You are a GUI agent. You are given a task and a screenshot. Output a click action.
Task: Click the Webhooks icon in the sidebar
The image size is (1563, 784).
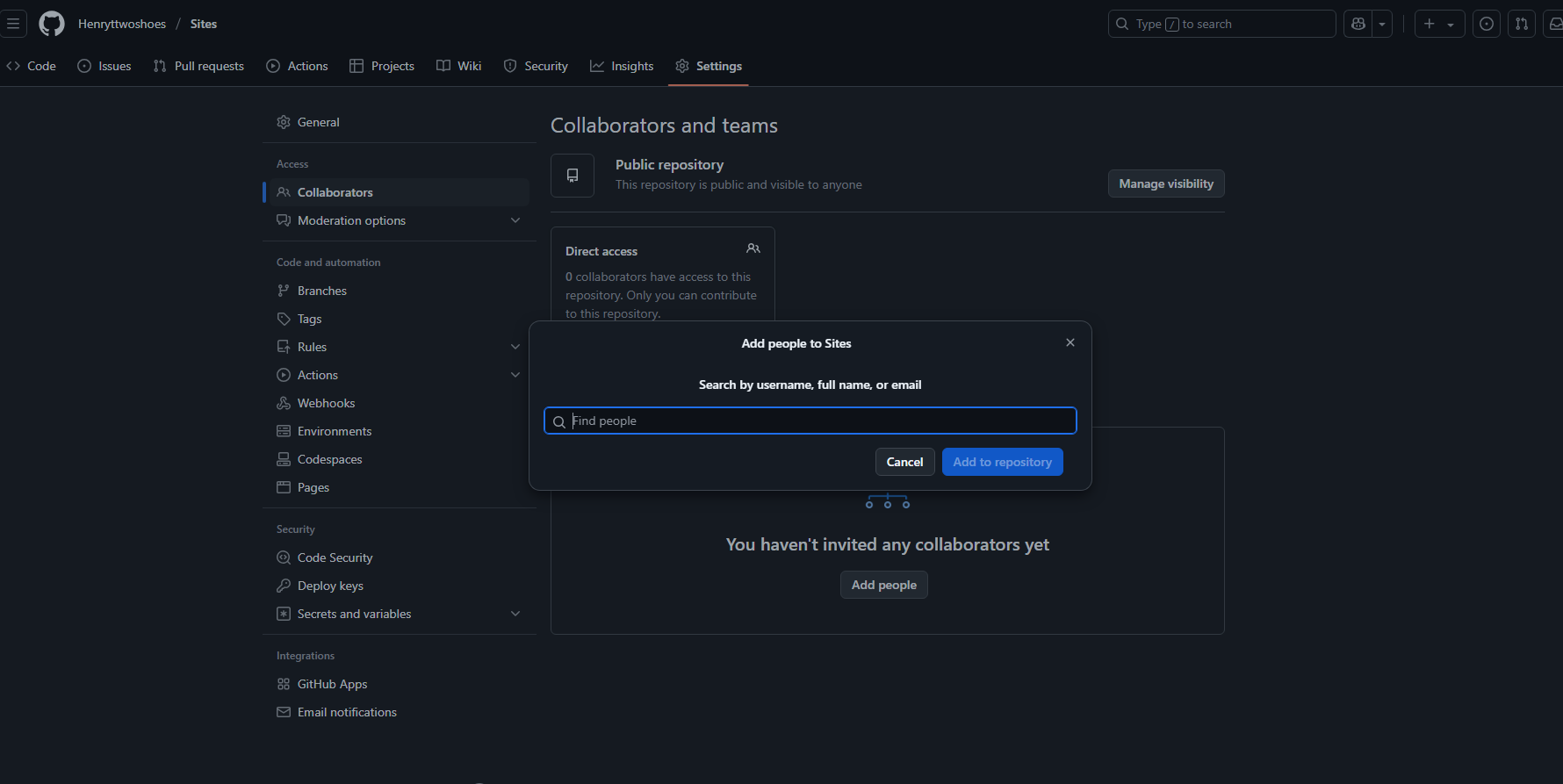pyautogui.click(x=284, y=403)
